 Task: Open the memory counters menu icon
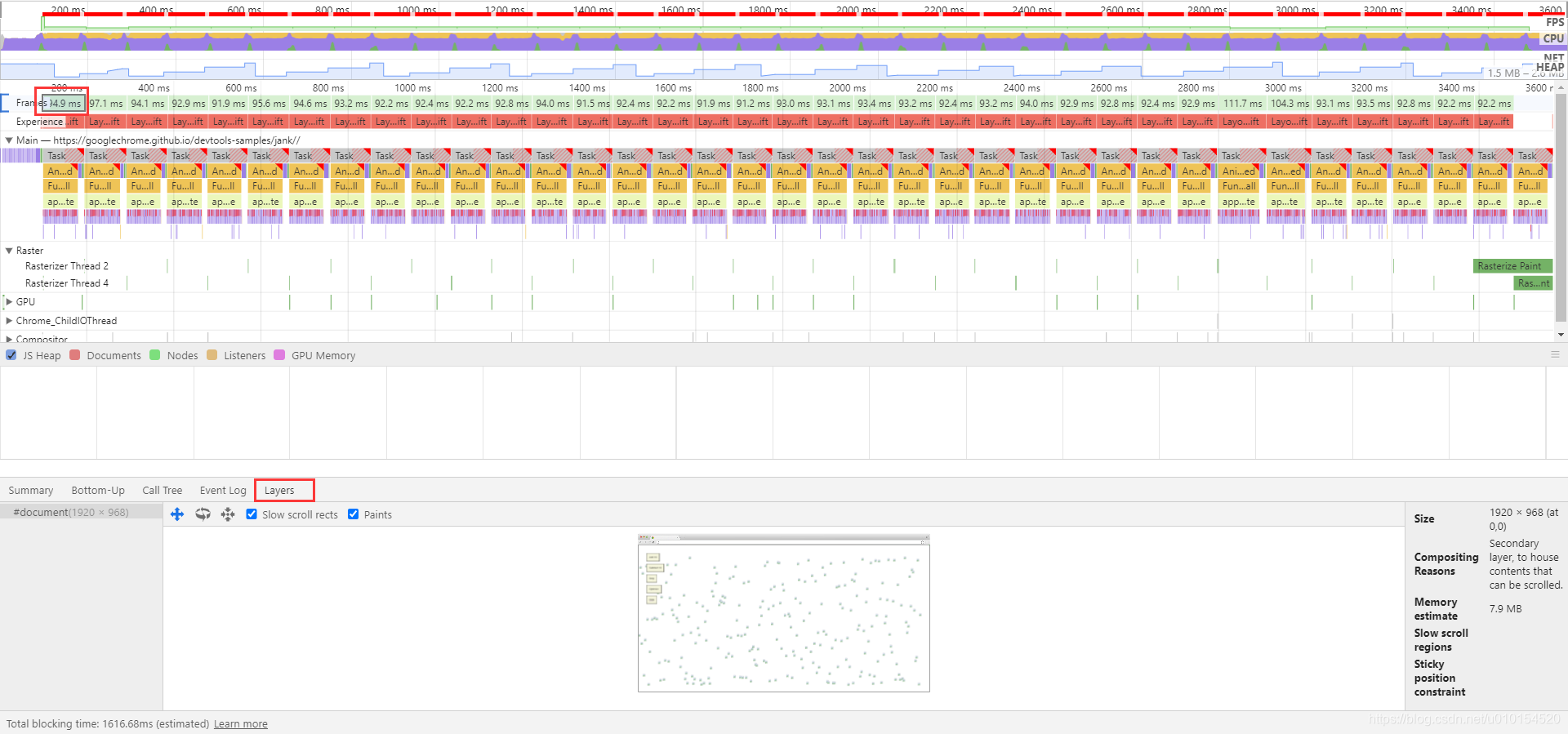click(x=1555, y=355)
